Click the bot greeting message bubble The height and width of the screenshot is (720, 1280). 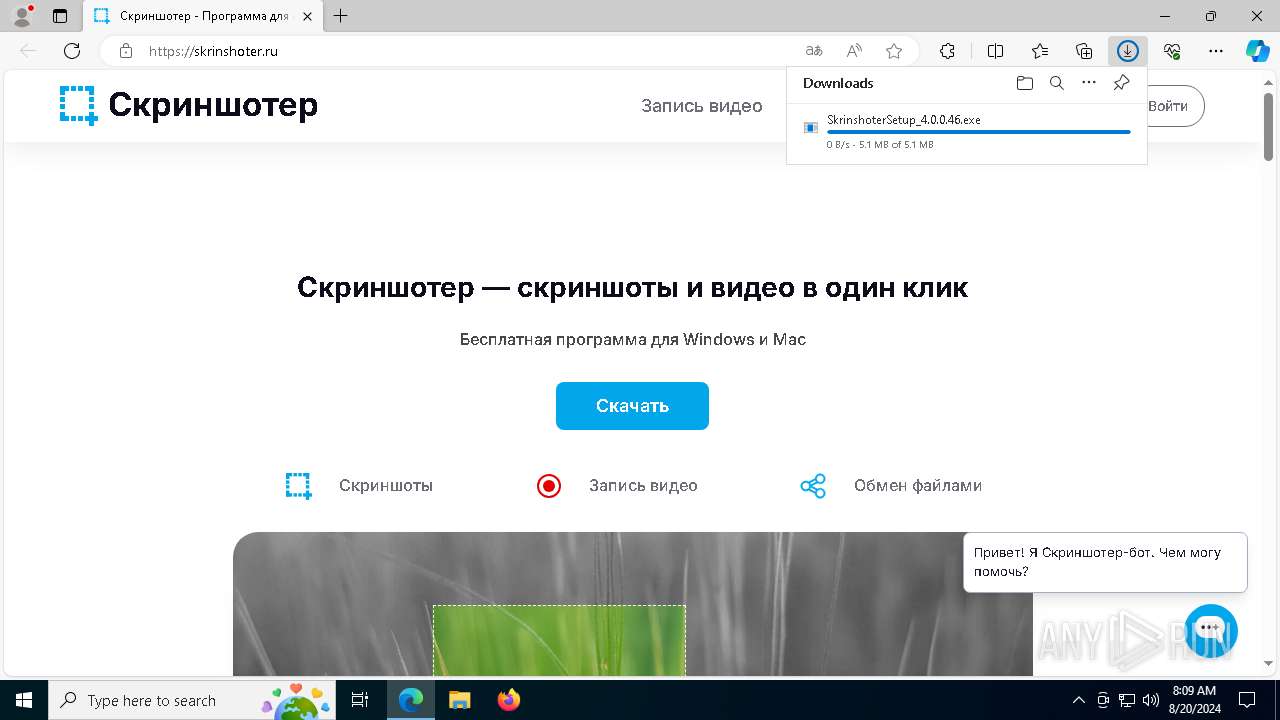tap(1105, 562)
